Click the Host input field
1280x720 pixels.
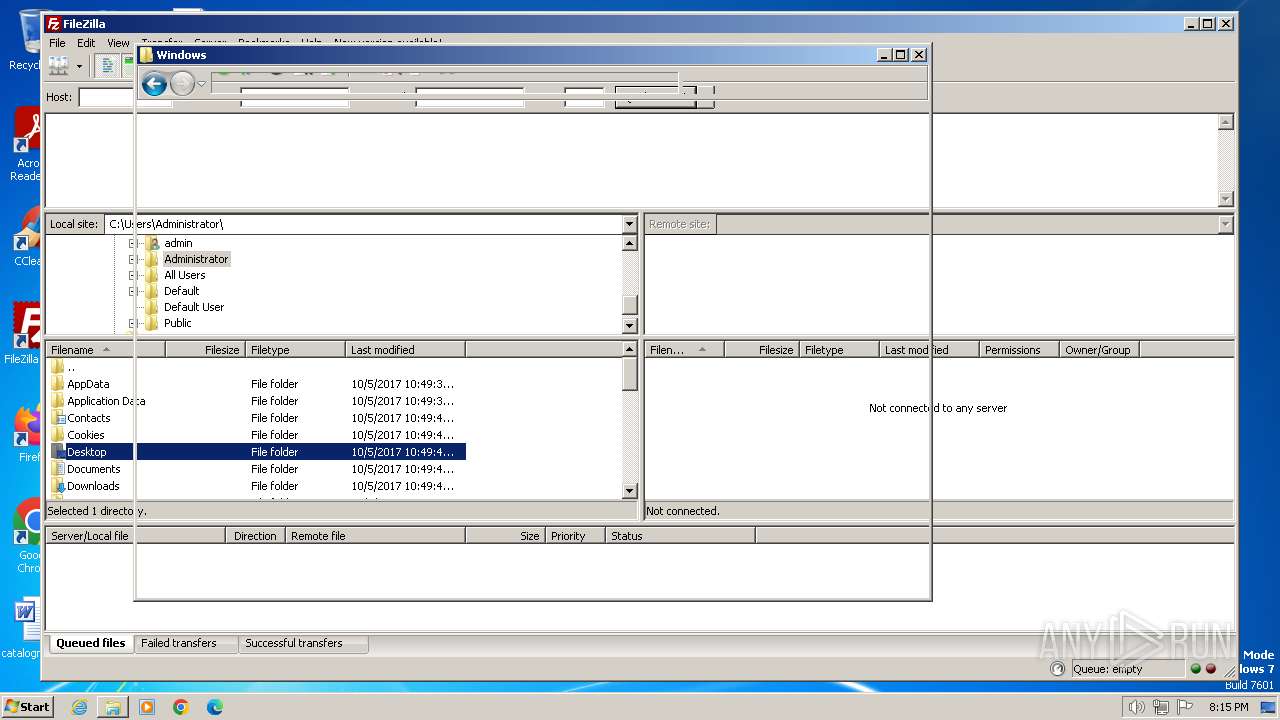(107, 97)
